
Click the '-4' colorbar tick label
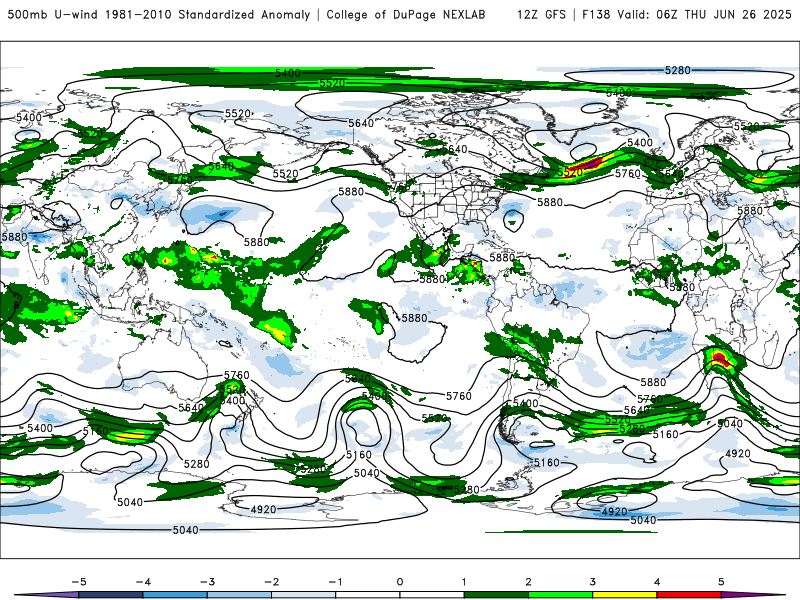(x=143, y=582)
